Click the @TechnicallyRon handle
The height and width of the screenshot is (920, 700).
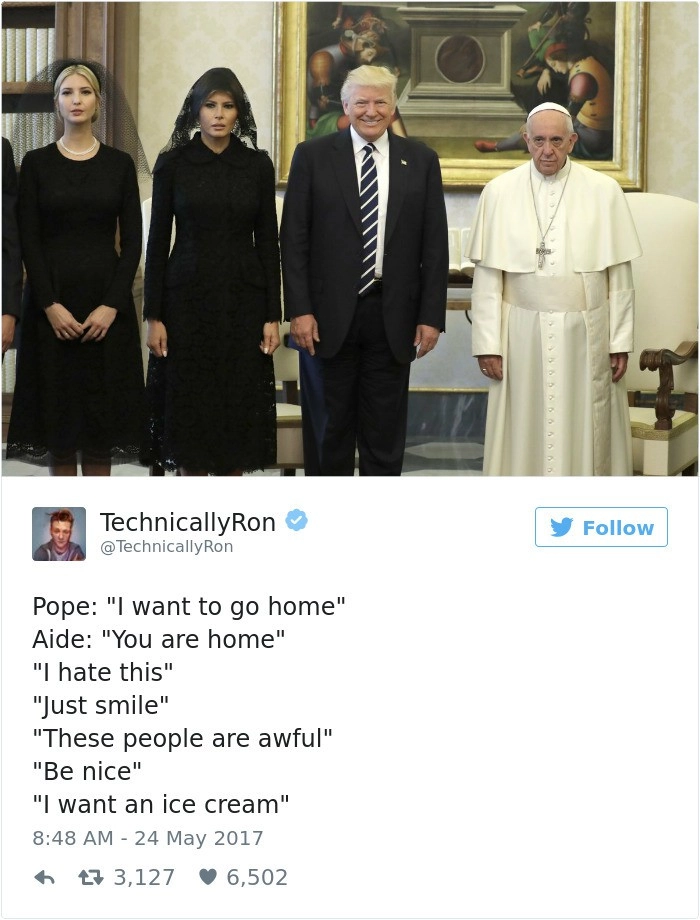(x=167, y=547)
